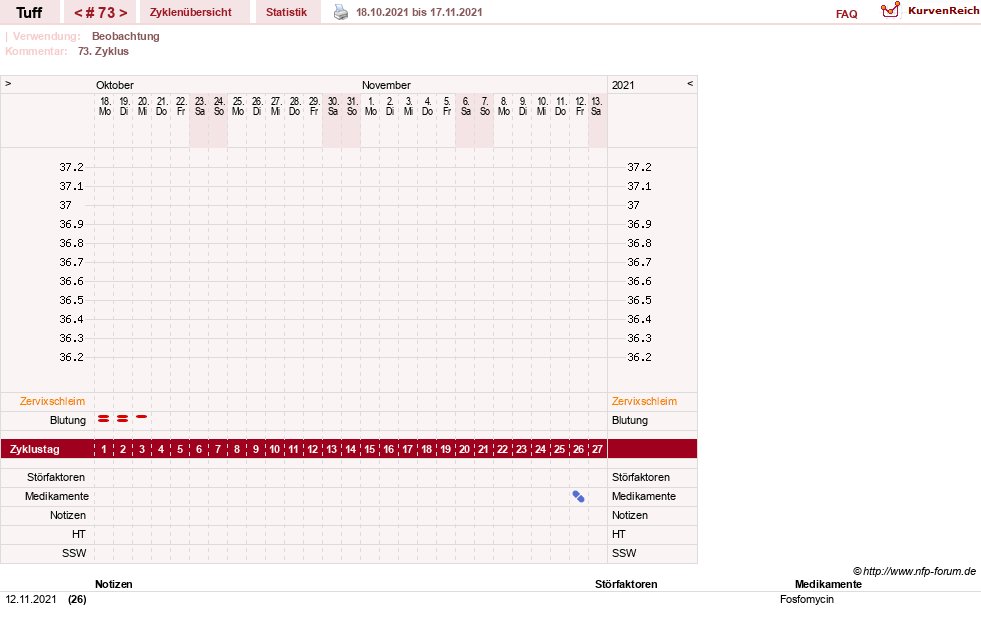This screenshot has width=981, height=623.
Task: Click bleeding mark on cycle day 2
Action: click(123, 418)
